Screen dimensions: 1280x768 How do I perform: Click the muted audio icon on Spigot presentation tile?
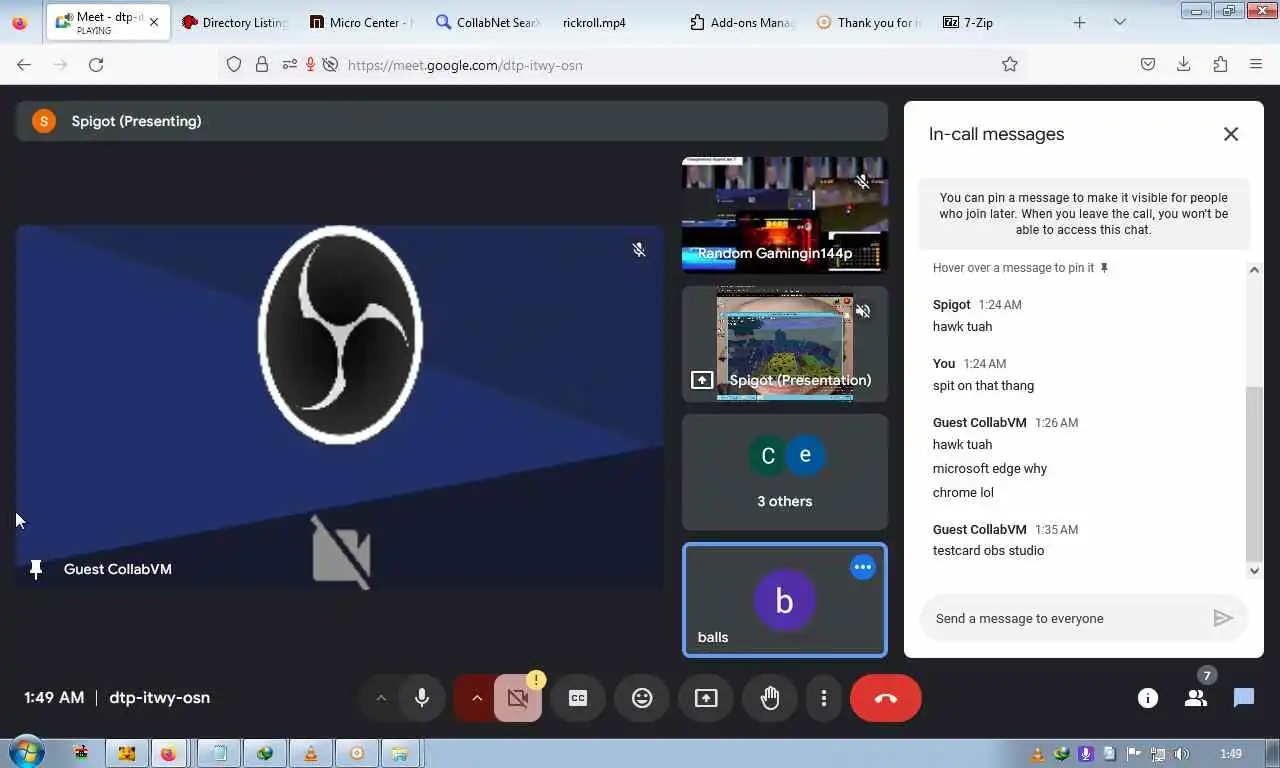[x=863, y=312]
